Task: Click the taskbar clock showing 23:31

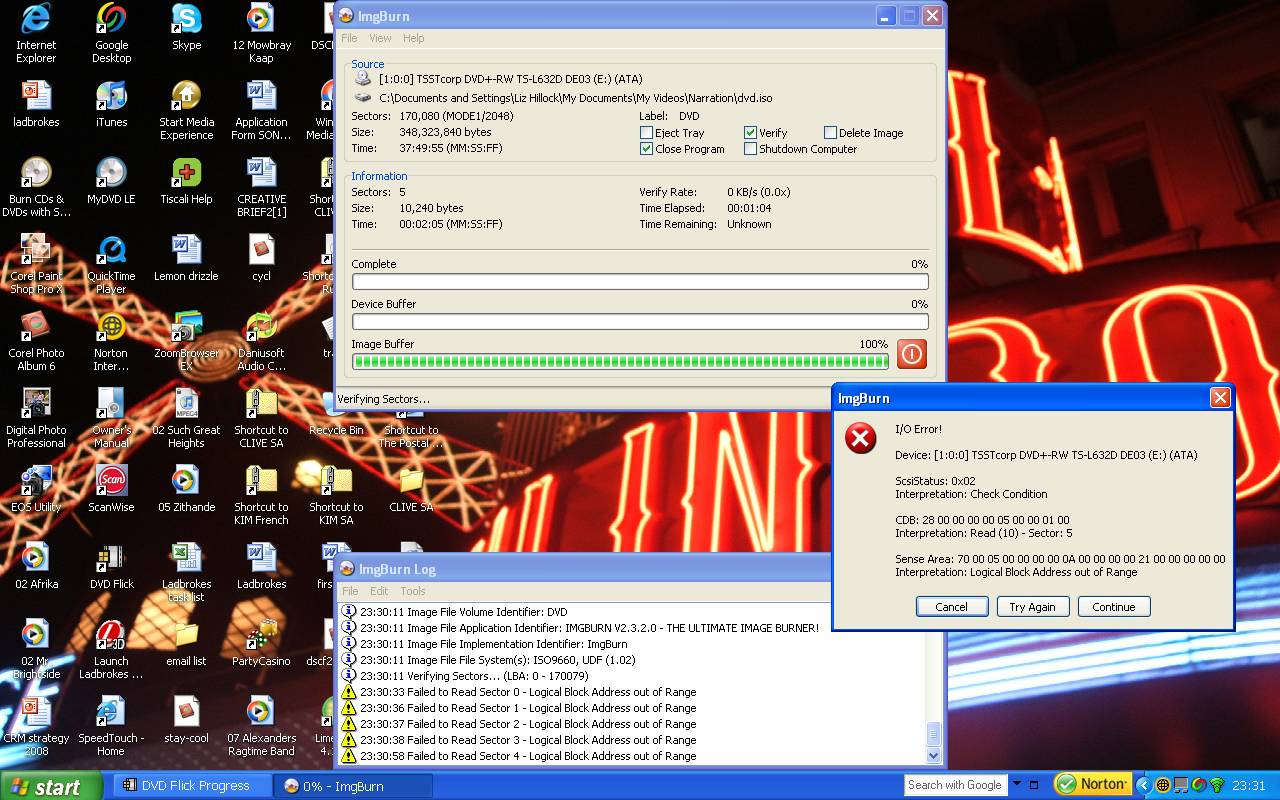Action: click(1250, 786)
